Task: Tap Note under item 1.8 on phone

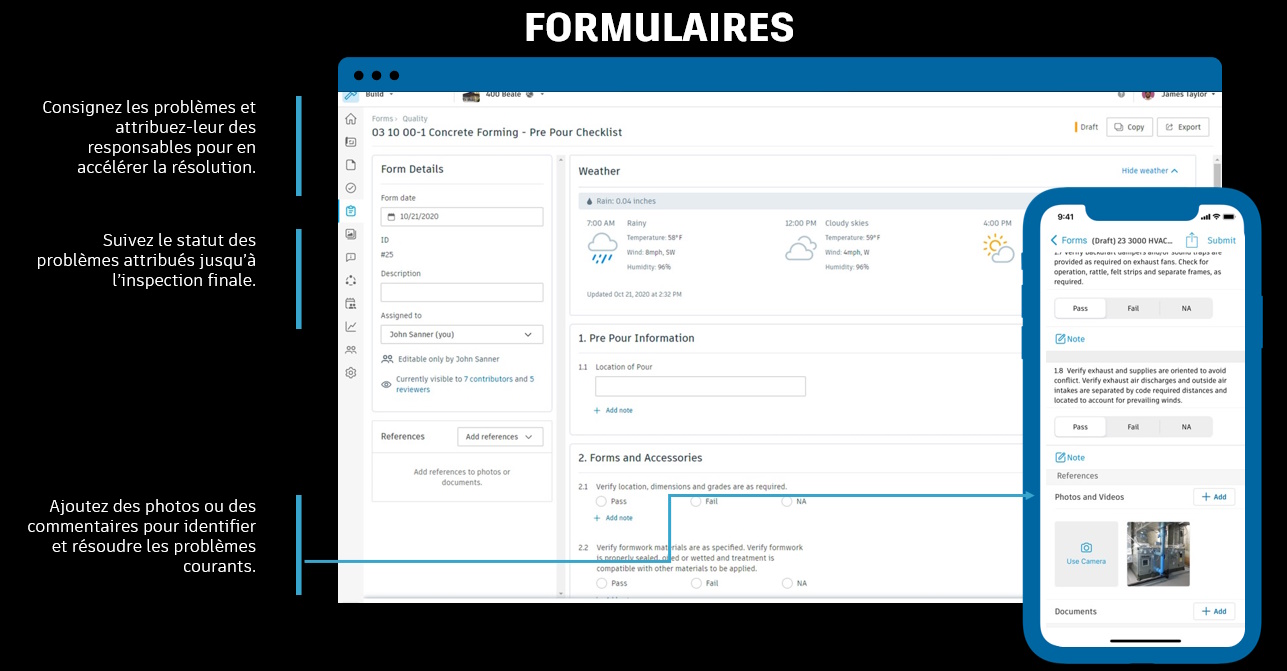Action: coord(1070,458)
